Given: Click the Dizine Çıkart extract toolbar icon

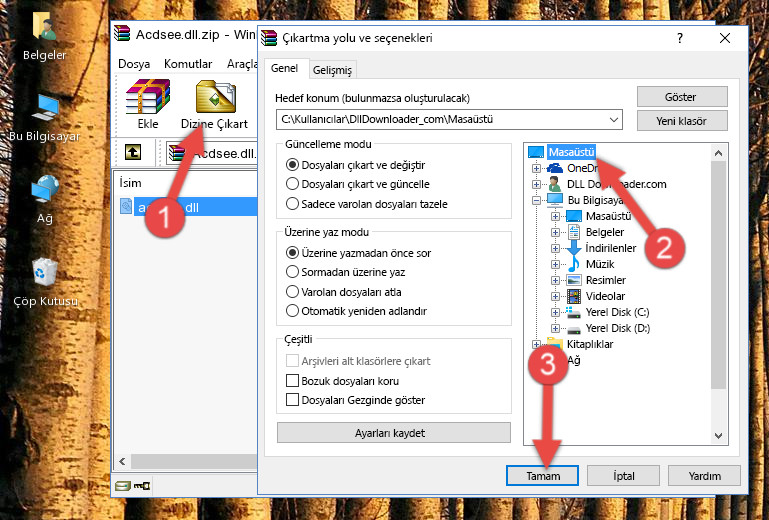Looking at the screenshot, I should click(214, 104).
